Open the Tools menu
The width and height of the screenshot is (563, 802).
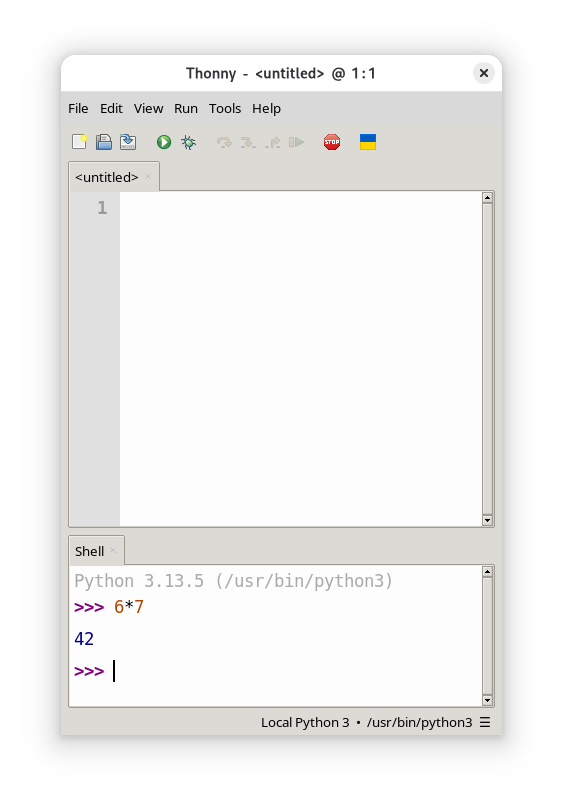[x=225, y=108]
